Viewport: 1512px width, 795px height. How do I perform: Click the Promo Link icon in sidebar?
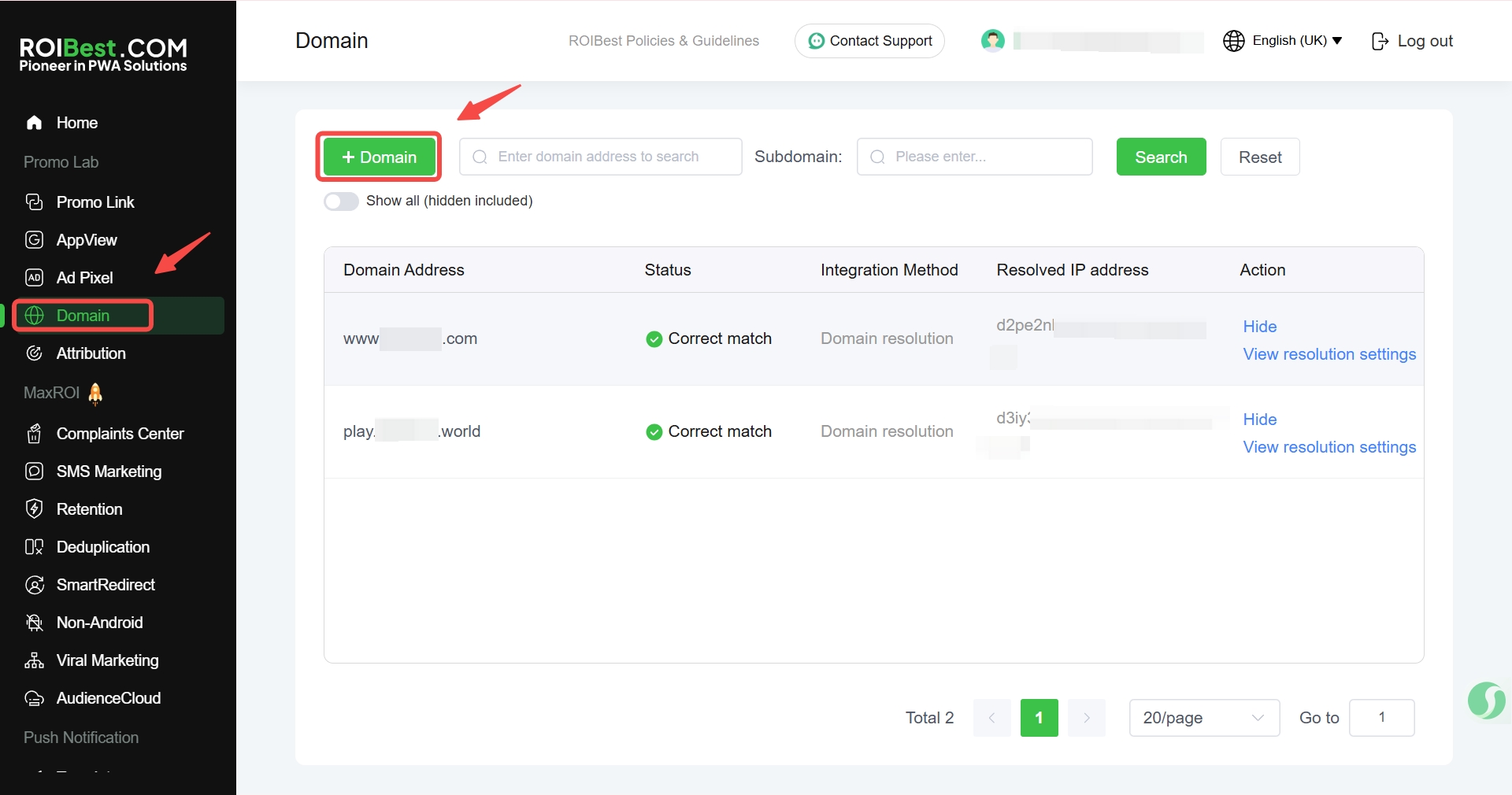(34, 202)
